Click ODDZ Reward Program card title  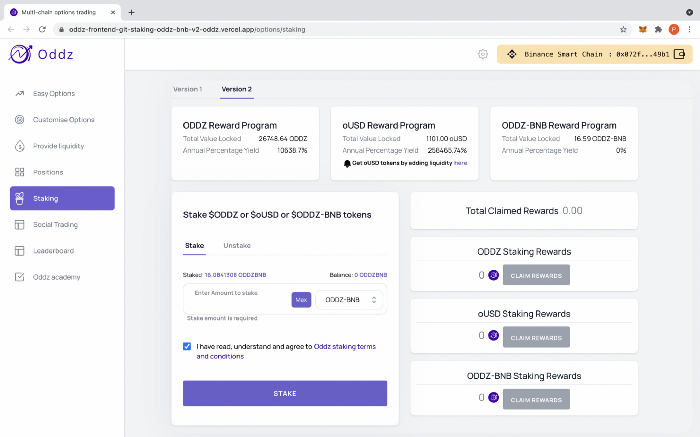click(230, 125)
